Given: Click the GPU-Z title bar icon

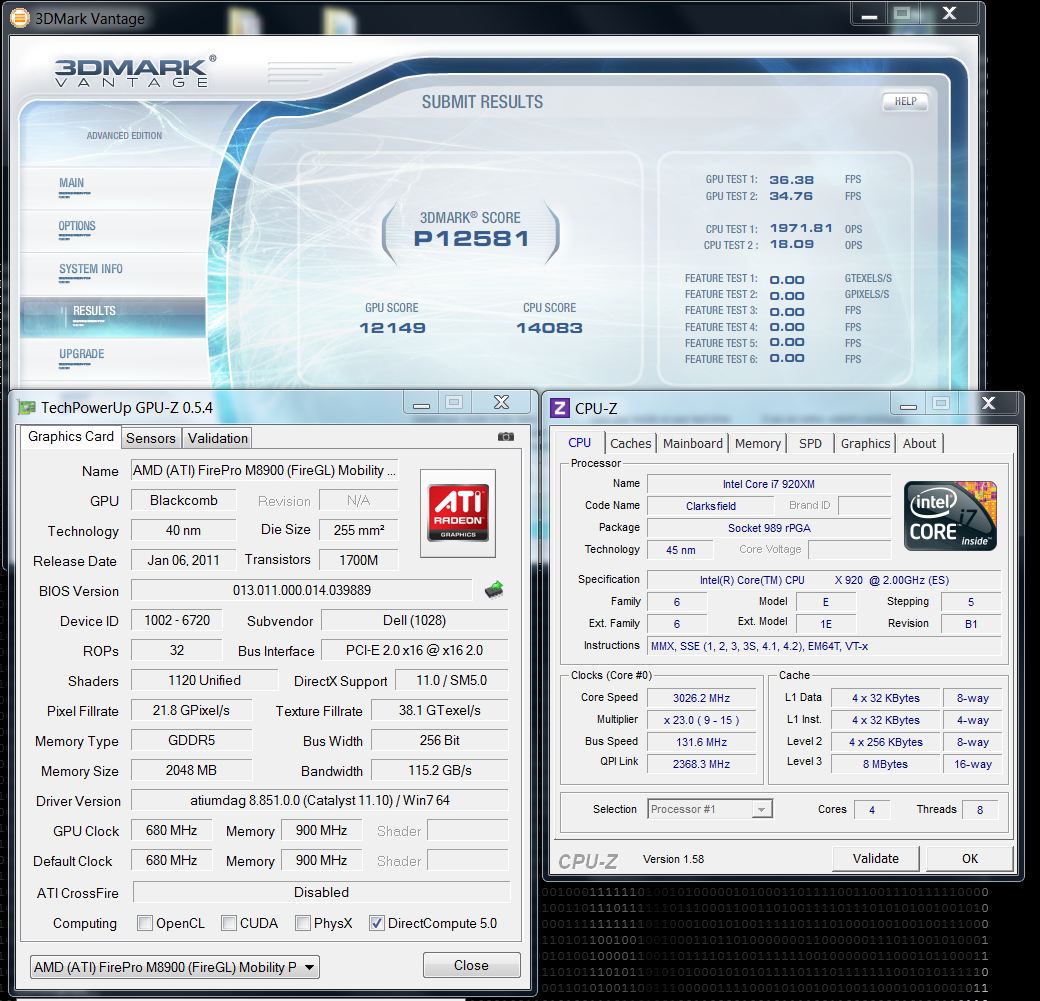Looking at the screenshot, I should 27,407.
